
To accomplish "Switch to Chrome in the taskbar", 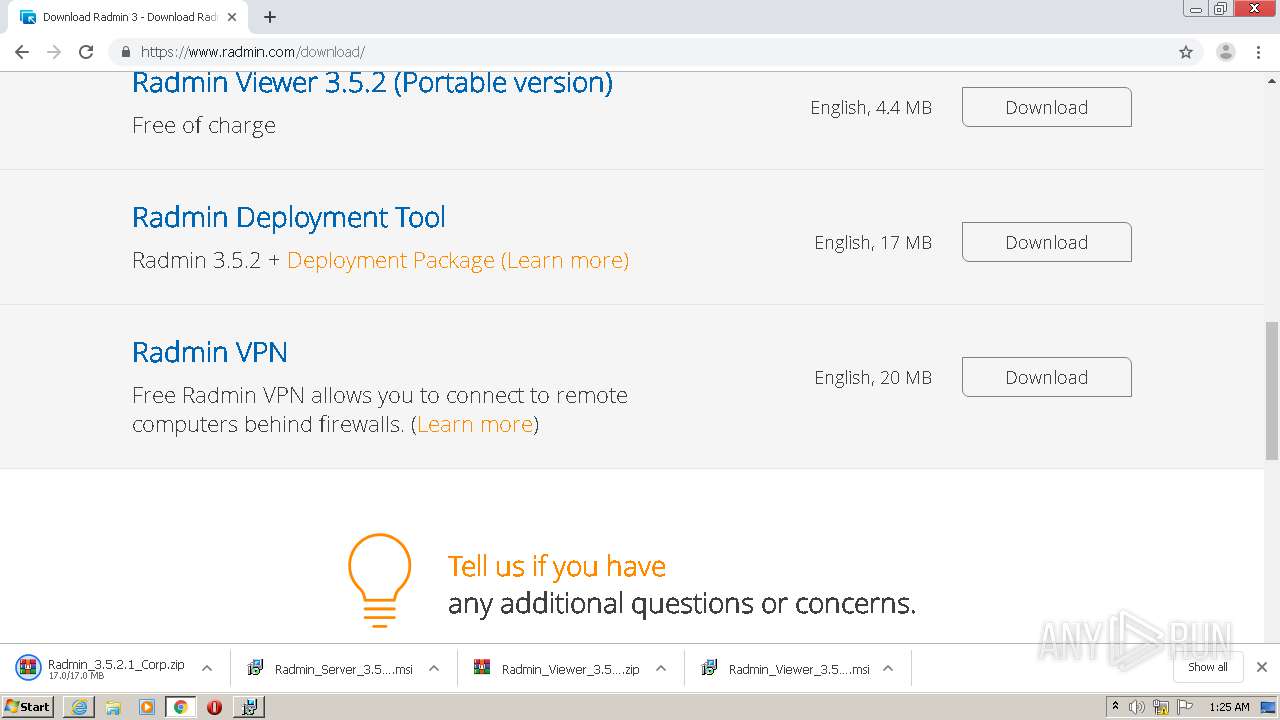I will click(x=180, y=707).
